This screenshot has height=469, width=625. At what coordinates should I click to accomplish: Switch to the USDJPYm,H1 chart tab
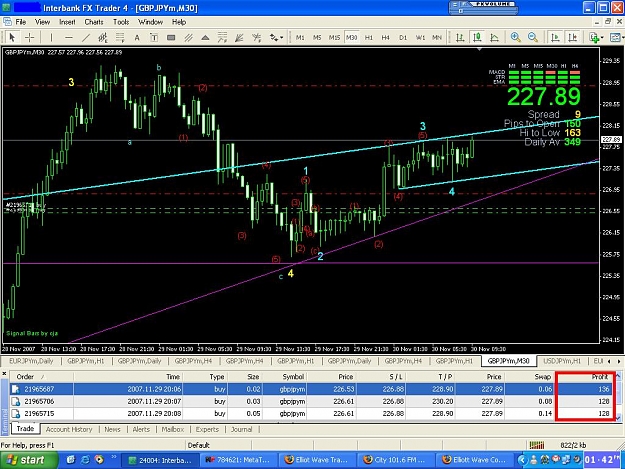(x=562, y=361)
